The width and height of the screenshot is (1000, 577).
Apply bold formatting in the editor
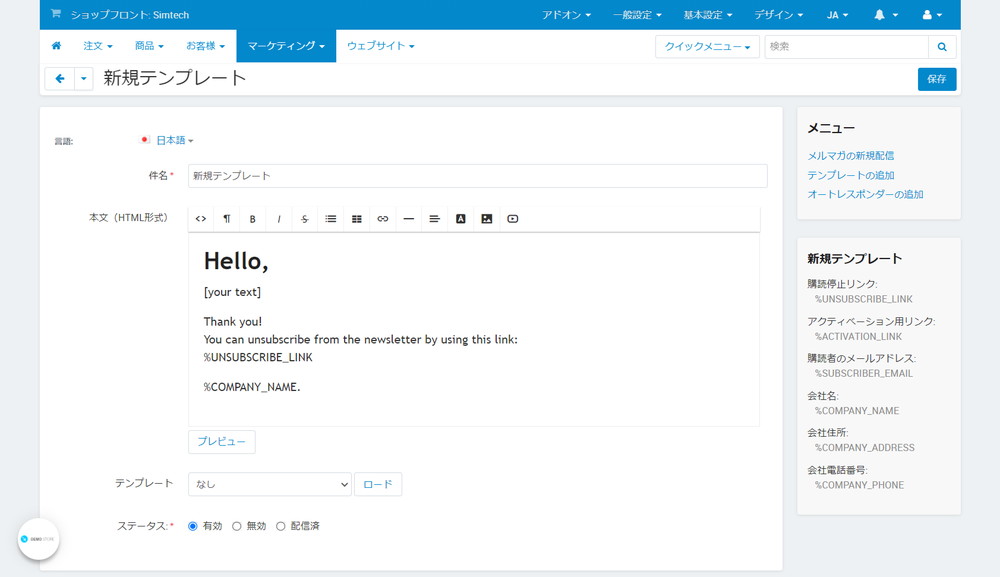click(253, 219)
